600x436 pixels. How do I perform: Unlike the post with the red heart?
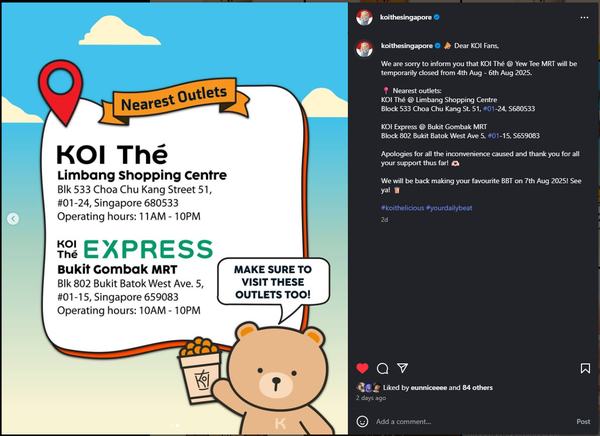(362, 368)
